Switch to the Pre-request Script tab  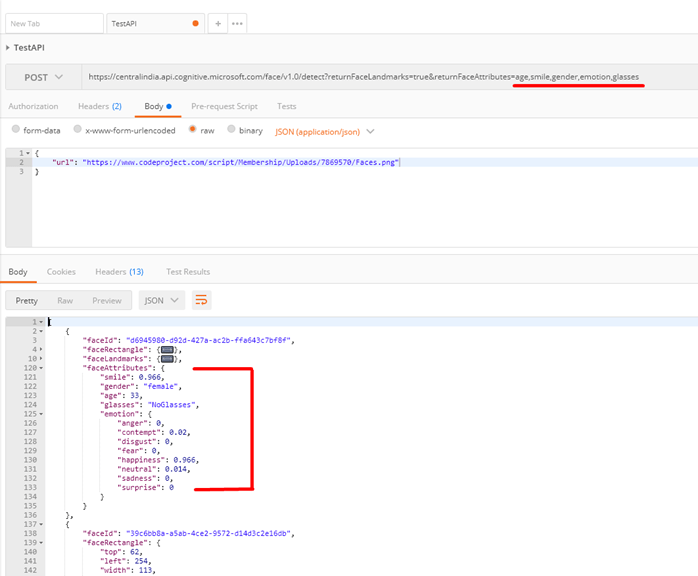(x=224, y=106)
